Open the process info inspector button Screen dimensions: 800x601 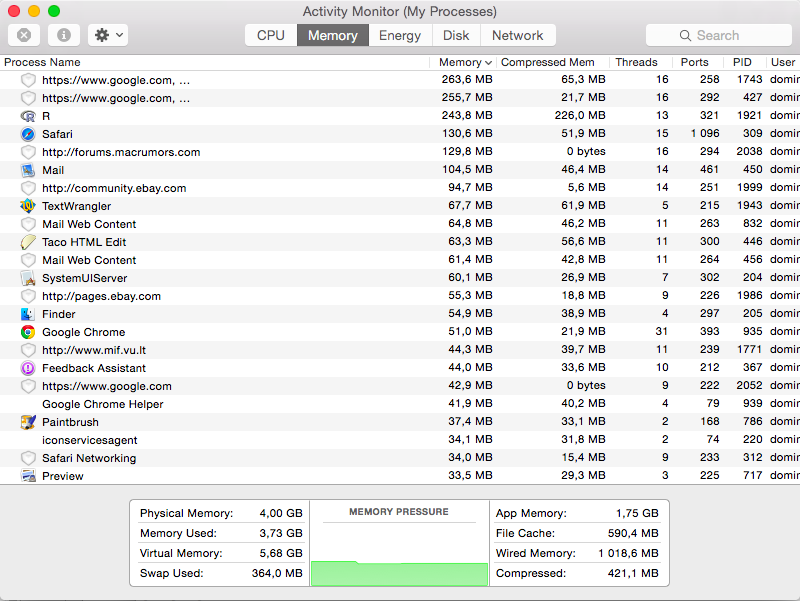64,35
